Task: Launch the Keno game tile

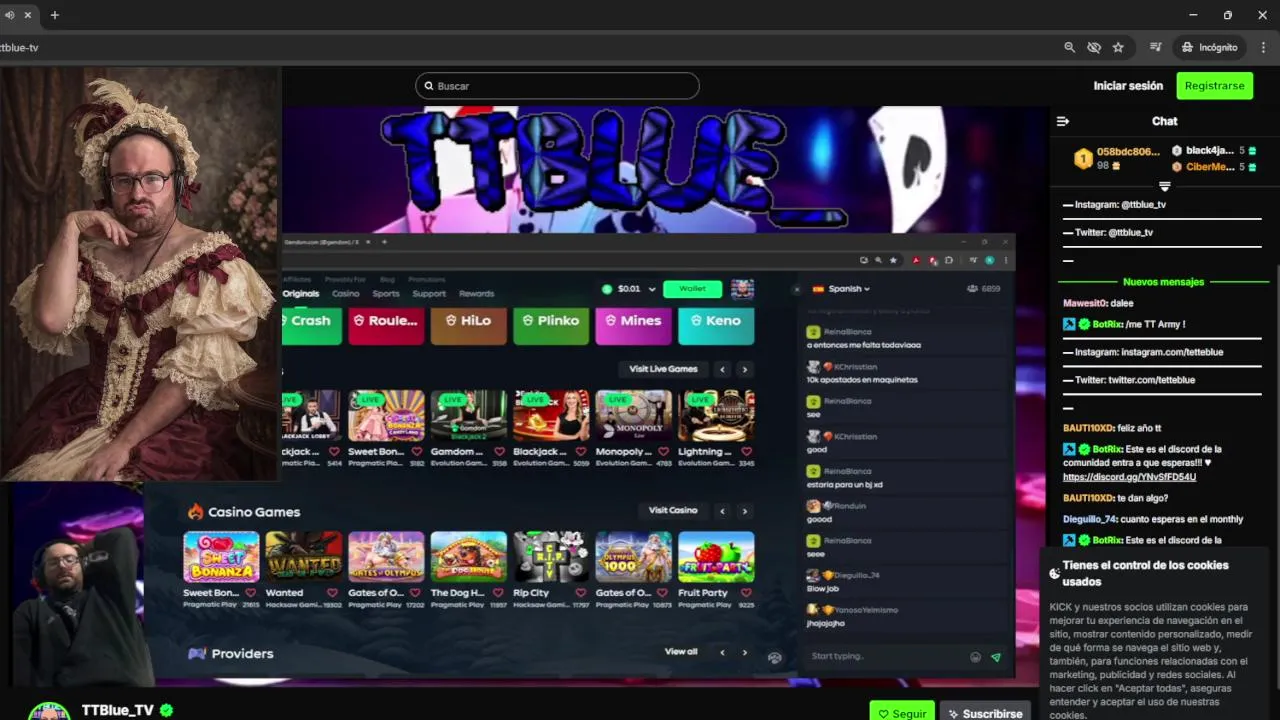Action: point(716,326)
